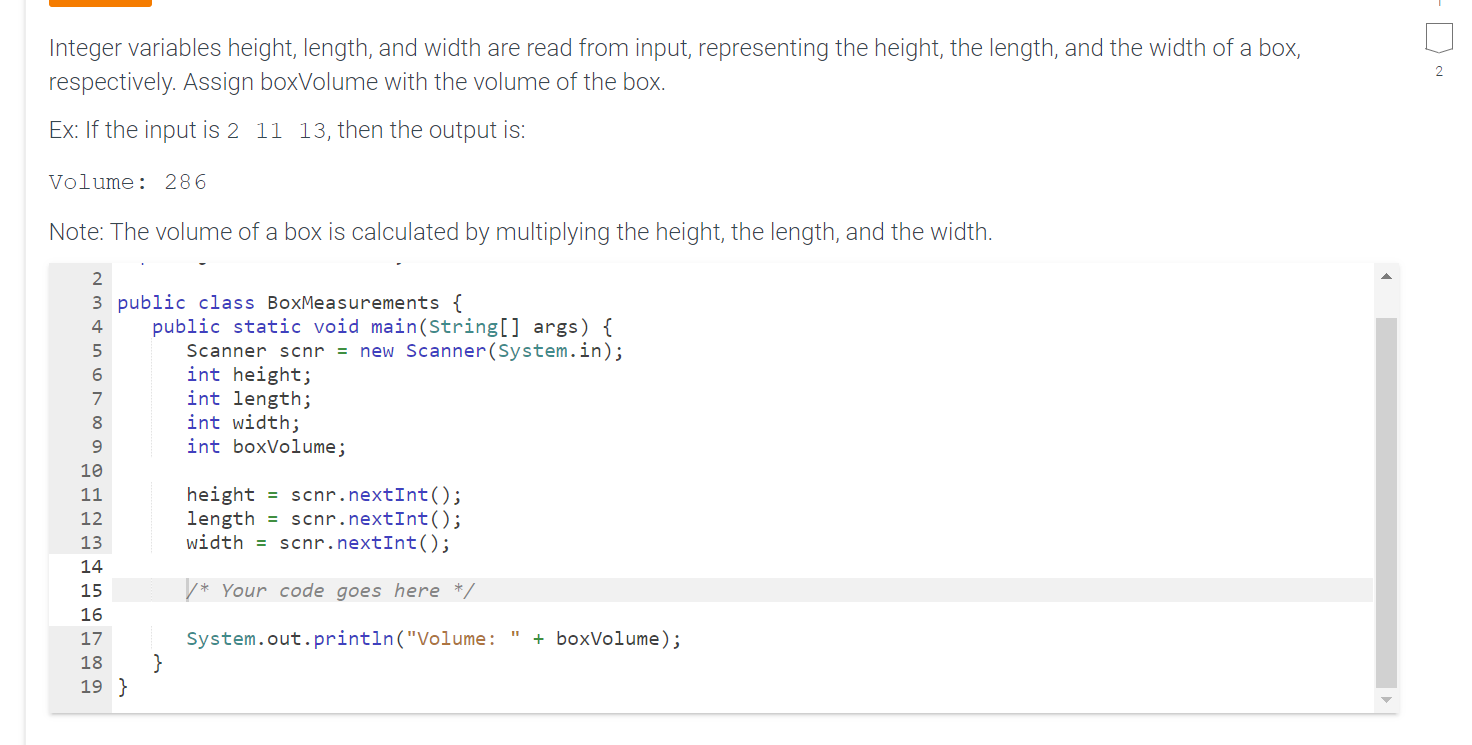Viewport: 1472px width, 745px height.
Task: Click line number 3 in the gutter
Action: pyautogui.click(x=96, y=302)
